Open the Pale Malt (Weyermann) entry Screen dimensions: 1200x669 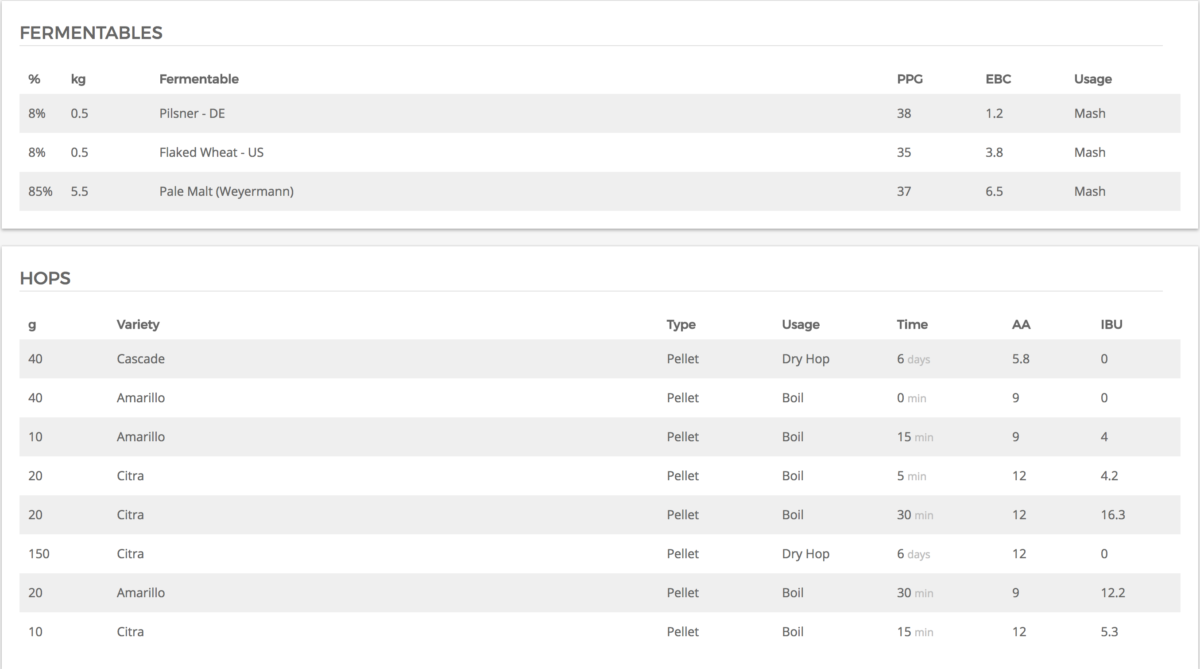pos(226,191)
